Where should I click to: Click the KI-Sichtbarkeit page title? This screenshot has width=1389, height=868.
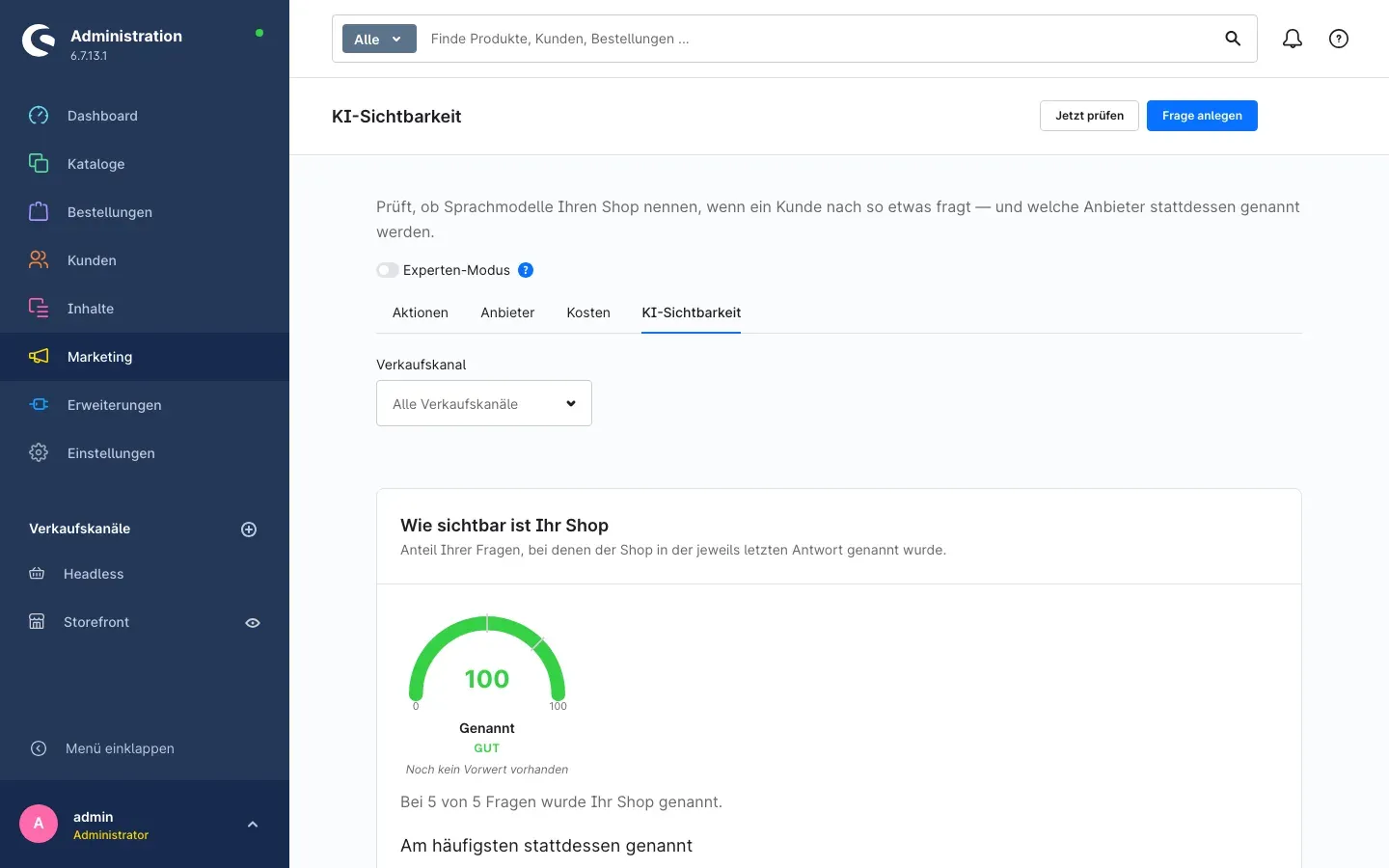(396, 117)
